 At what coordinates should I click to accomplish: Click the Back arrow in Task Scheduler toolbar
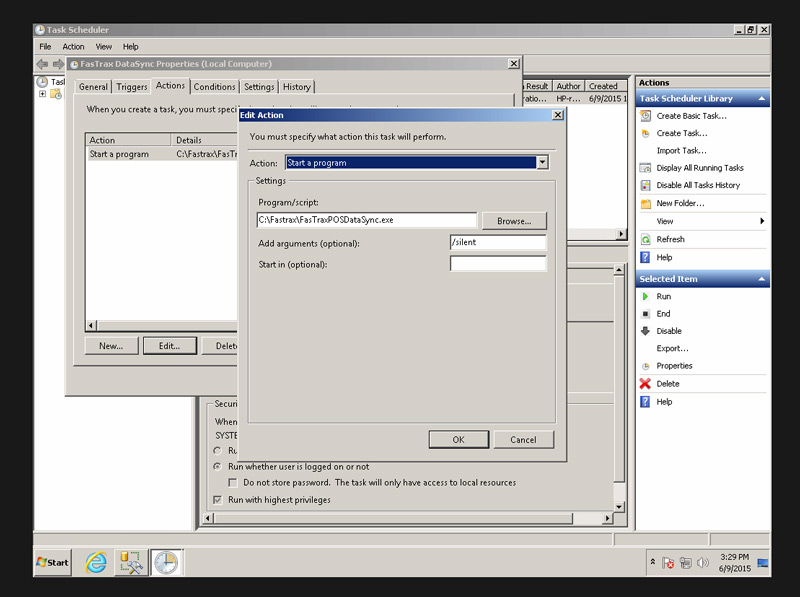(x=42, y=64)
